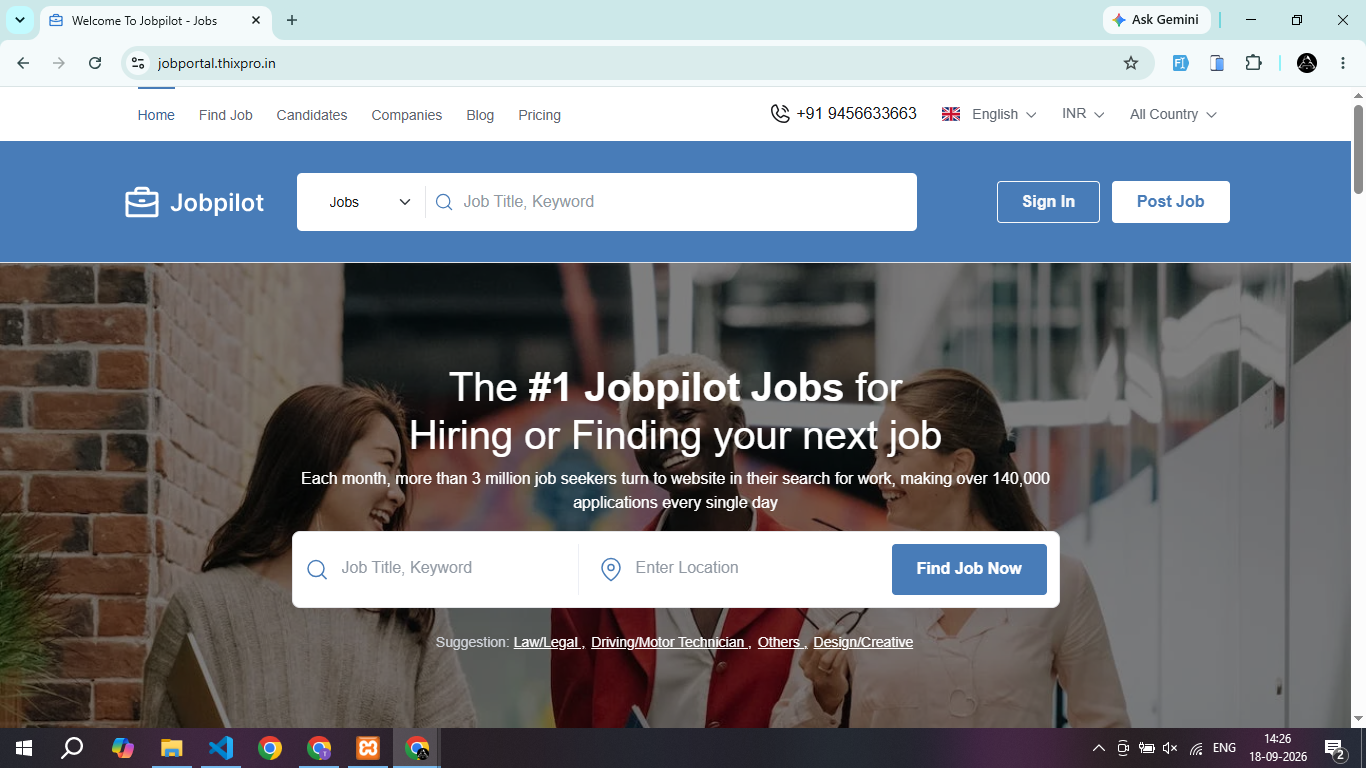The height and width of the screenshot is (768, 1366).
Task: Open the notification center icon
Action: [x=1334, y=748]
